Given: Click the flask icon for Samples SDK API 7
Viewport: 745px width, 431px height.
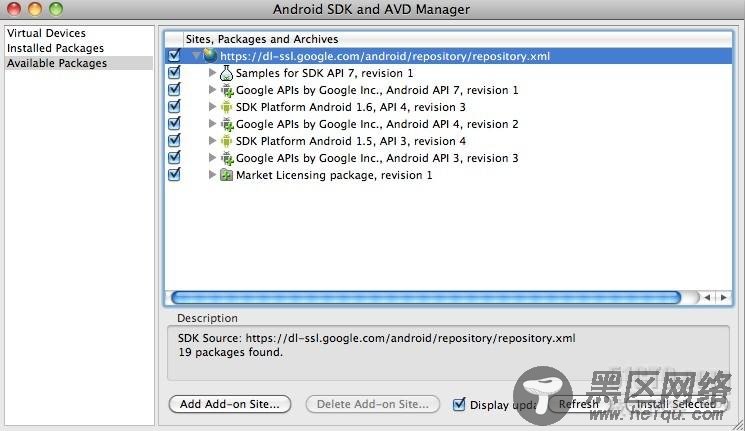Looking at the screenshot, I should tap(226, 73).
